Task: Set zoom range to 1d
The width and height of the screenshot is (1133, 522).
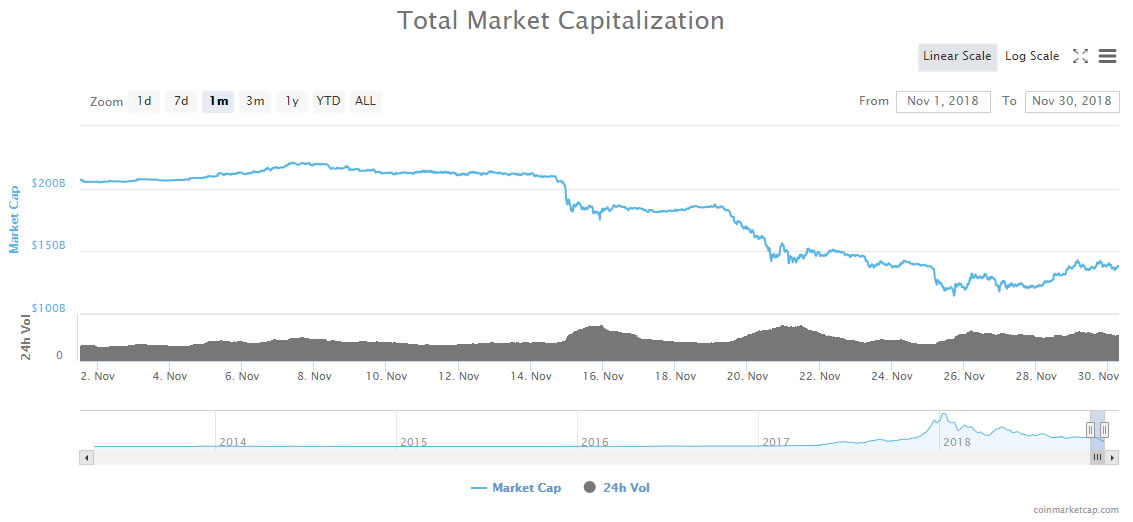Action: pos(145,101)
